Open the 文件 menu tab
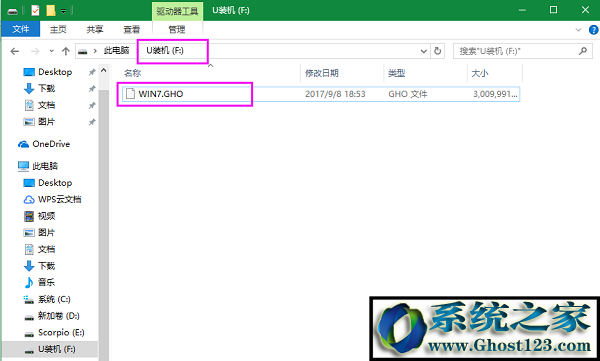This screenshot has height=361, width=600. (21, 29)
